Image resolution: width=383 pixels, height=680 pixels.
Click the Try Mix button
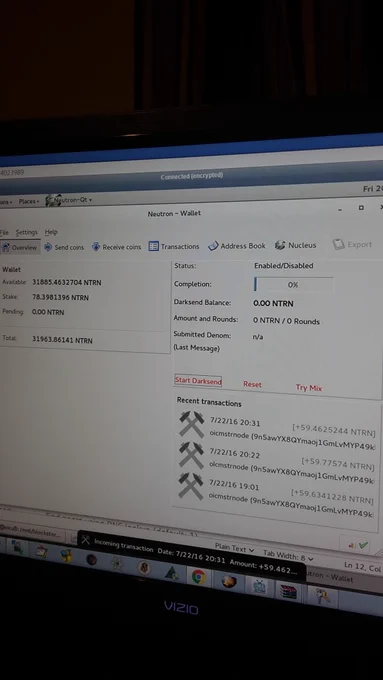pyautogui.click(x=309, y=388)
